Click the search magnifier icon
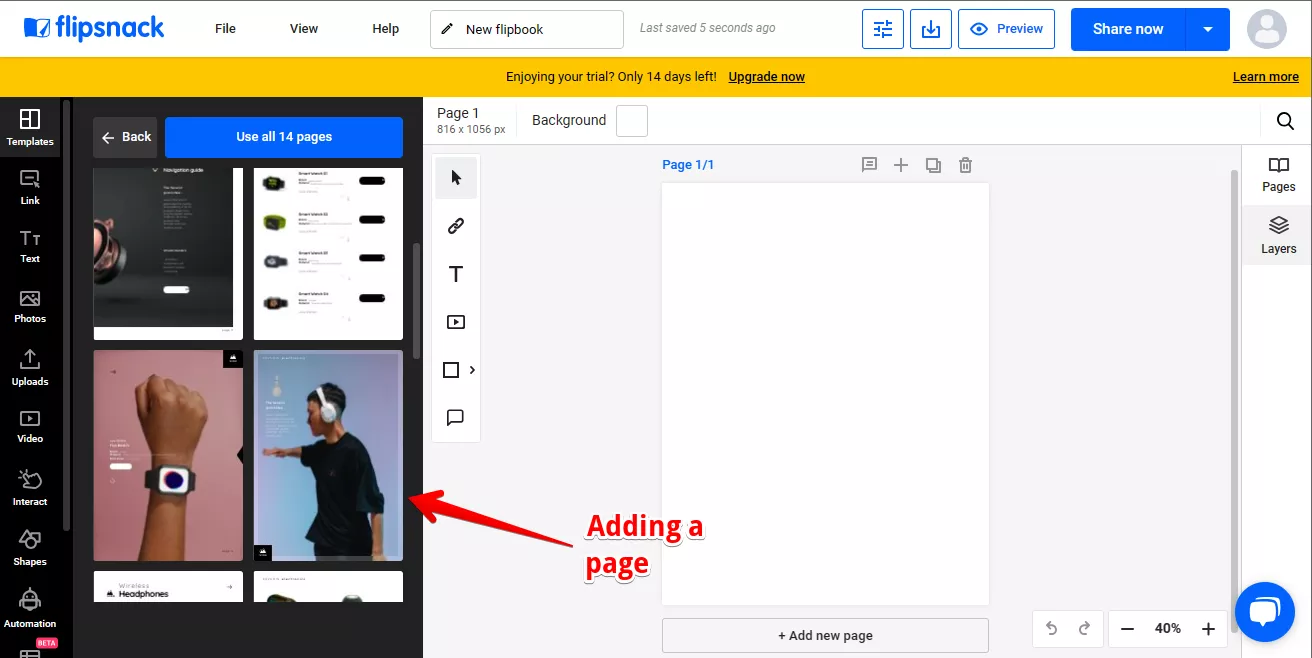Viewport: 1312px width, 658px height. click(1285, 121)
